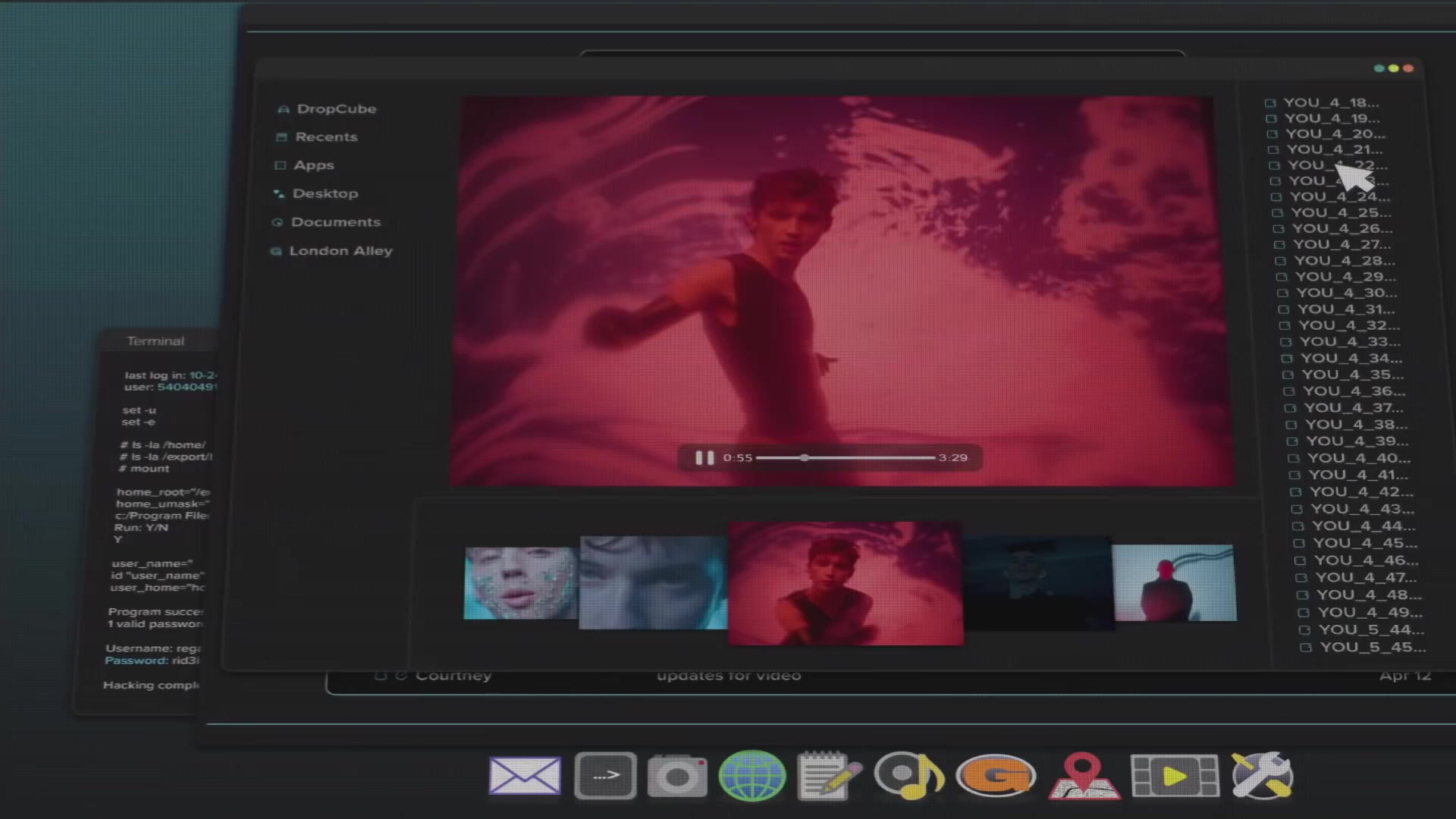Launch the music disc player icon
This screenshot has height=819, width=1456.
tap(908, 776)
